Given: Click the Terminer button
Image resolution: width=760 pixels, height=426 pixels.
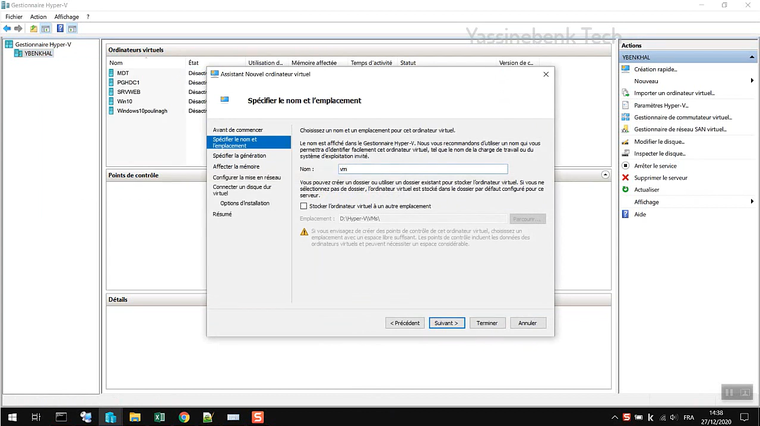Looking at the screenshot, I should point(487,323).
